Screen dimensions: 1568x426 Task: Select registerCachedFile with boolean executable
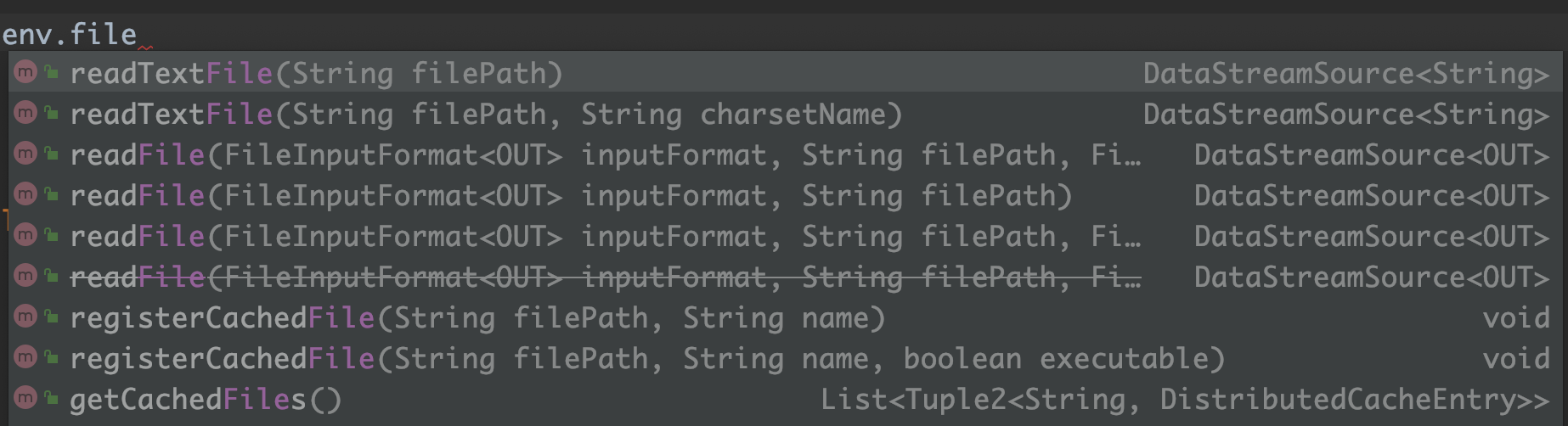click(647, 359)
